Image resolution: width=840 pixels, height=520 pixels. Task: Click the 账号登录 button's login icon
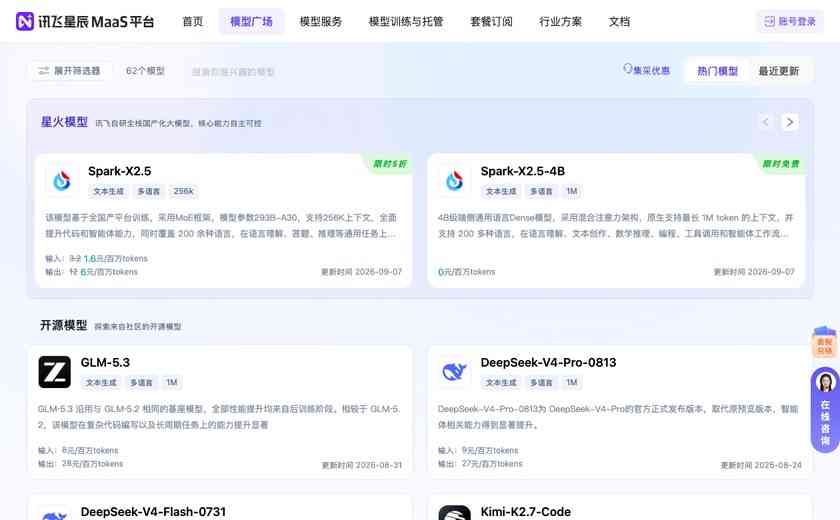coord(769,21)
